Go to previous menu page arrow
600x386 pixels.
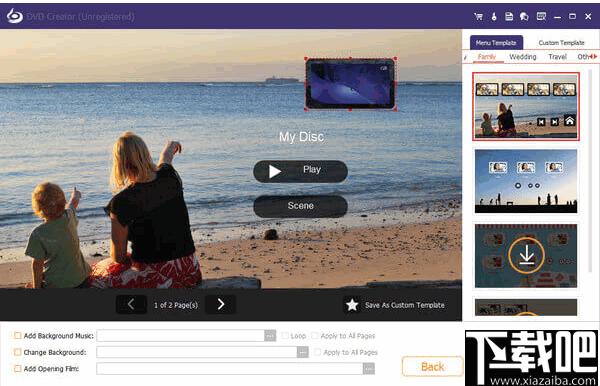tap(131, 305)
